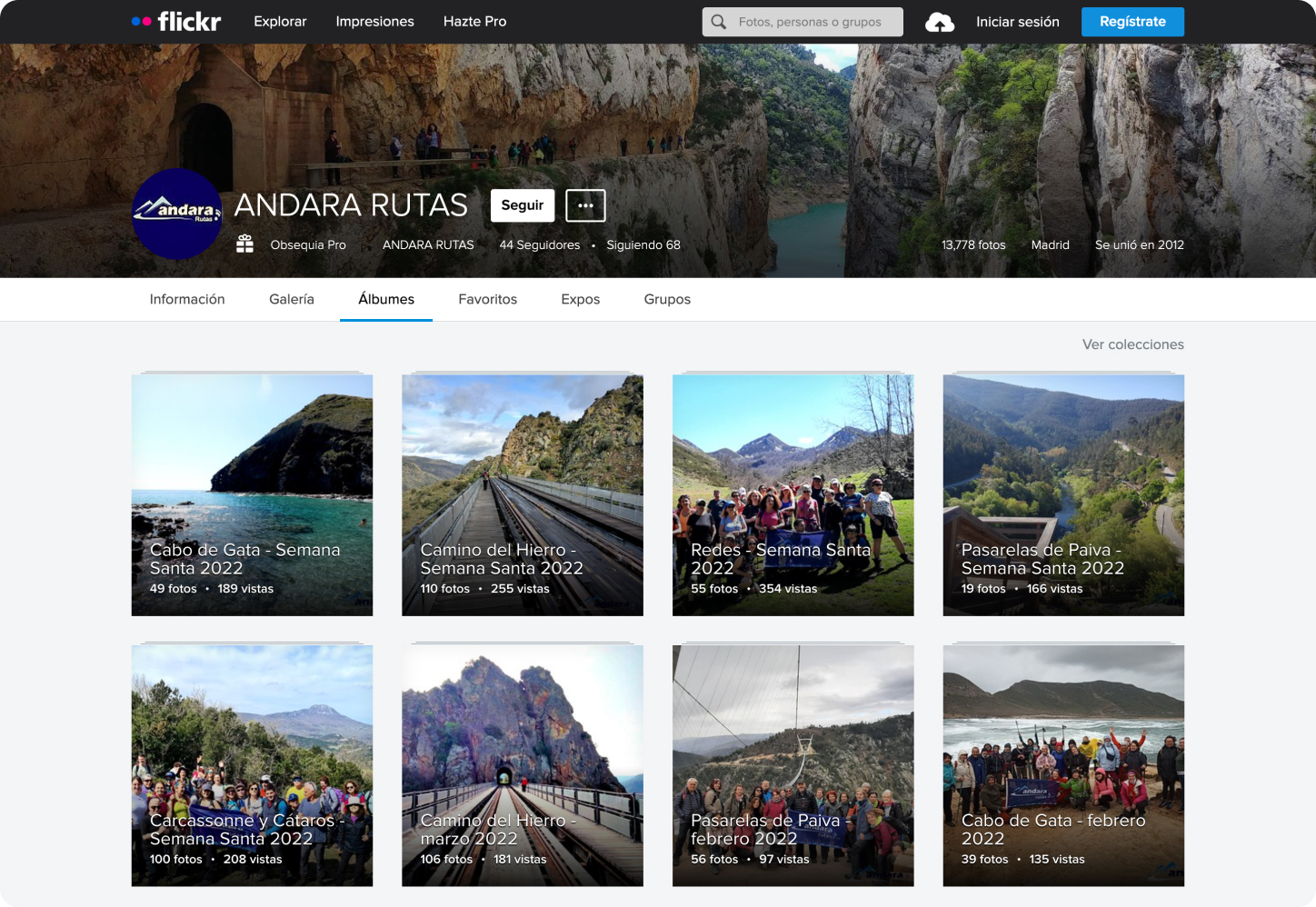This screenshot has height=907, width=1316.
Task: Switch to the Galería tab
Action: coord(292,299)
